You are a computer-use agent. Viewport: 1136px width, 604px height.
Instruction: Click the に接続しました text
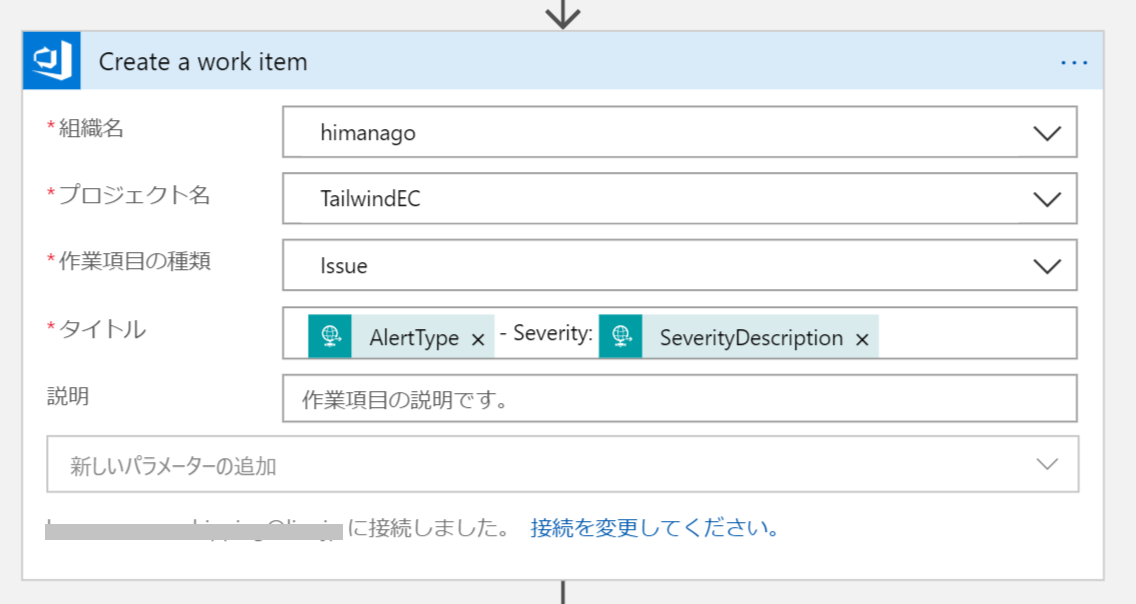[429, 527]
